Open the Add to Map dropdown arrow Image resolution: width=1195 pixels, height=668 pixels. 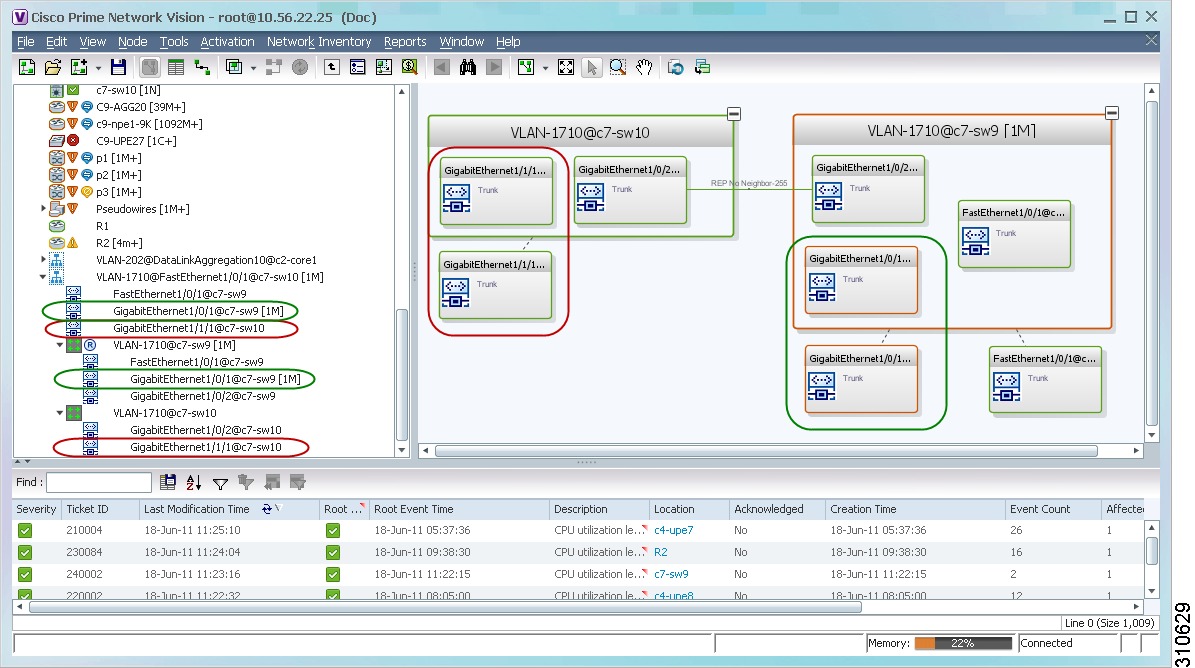pos(98,69)
